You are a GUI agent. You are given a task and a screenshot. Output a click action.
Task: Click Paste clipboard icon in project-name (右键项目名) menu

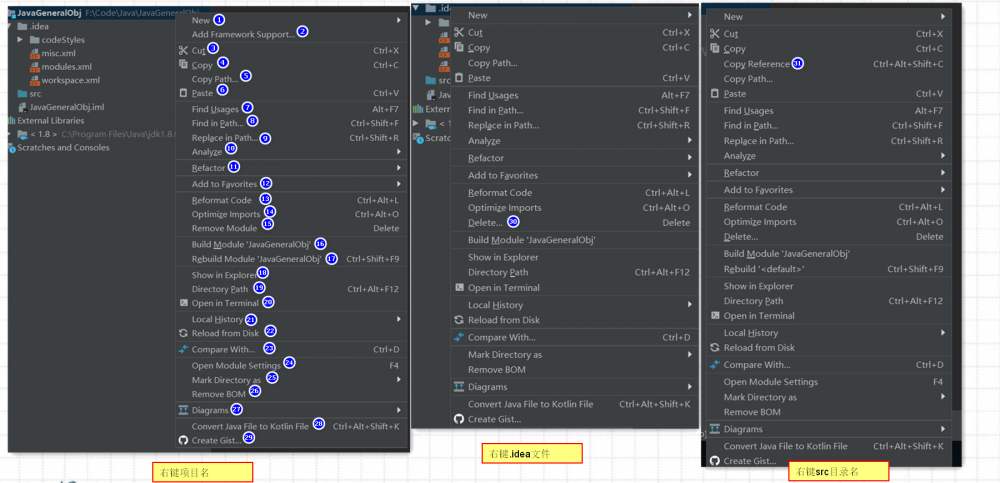click(183, 93)
